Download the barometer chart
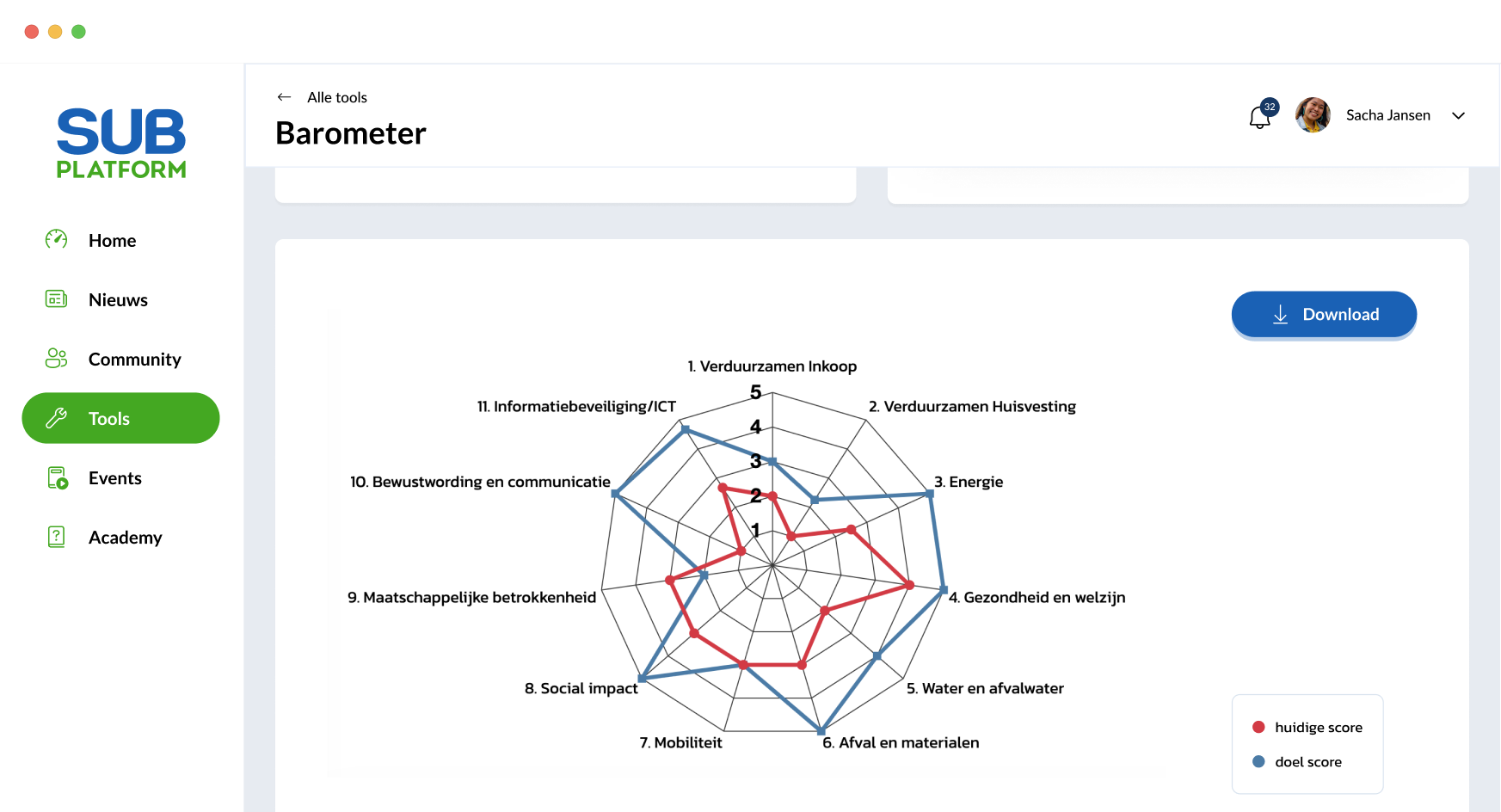The width and height of the screenshot is (1501, 812). pyautogui.click(x=1324, y=314)
